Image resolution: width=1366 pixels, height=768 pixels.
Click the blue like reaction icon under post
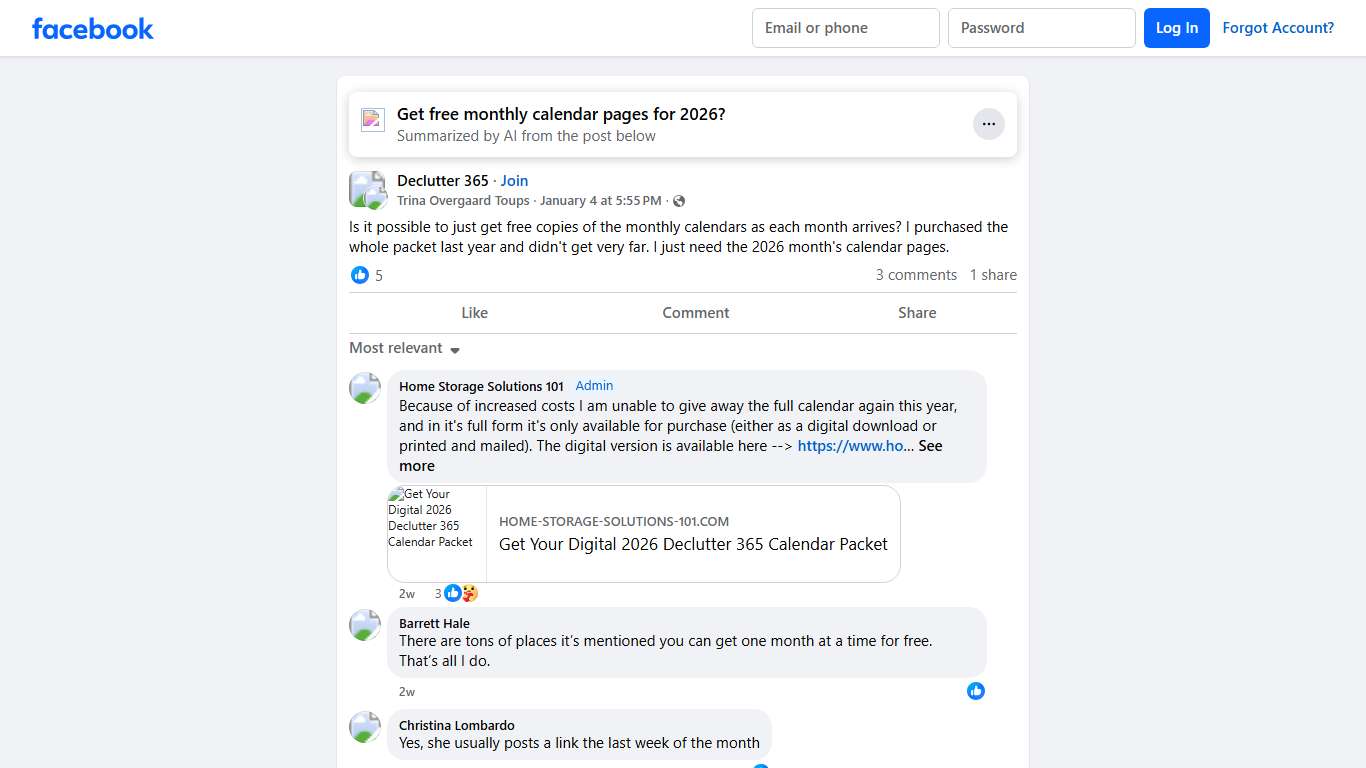tap(360, 275)
